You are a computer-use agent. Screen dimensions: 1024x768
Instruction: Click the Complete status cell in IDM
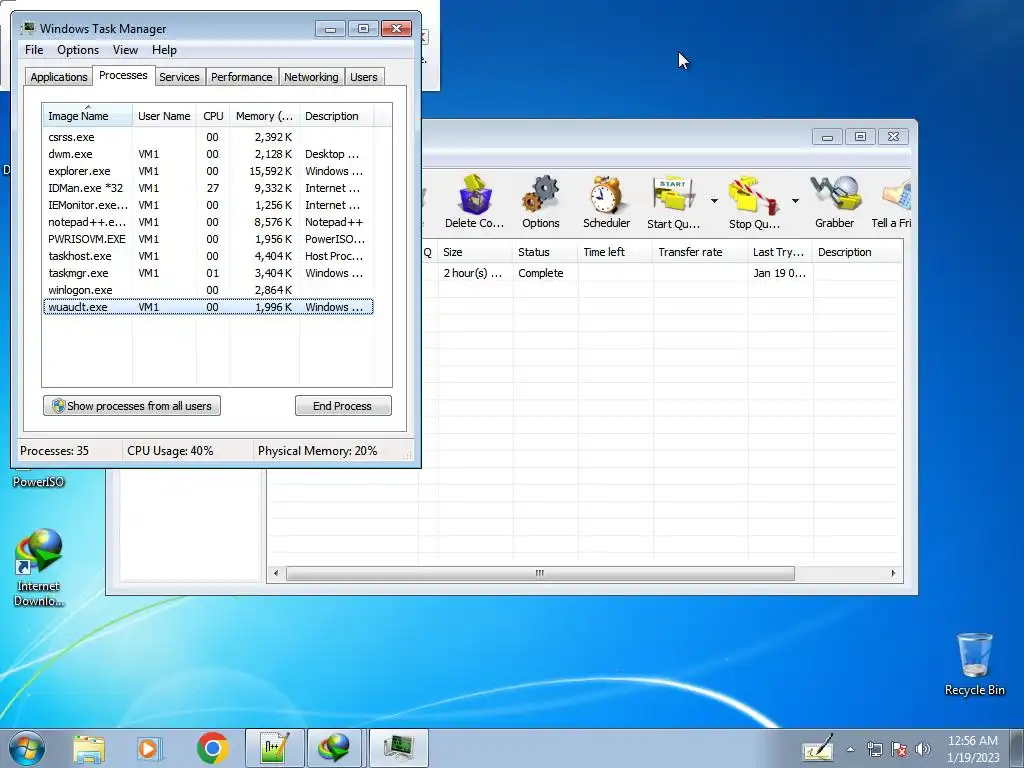tap(541, 273)
